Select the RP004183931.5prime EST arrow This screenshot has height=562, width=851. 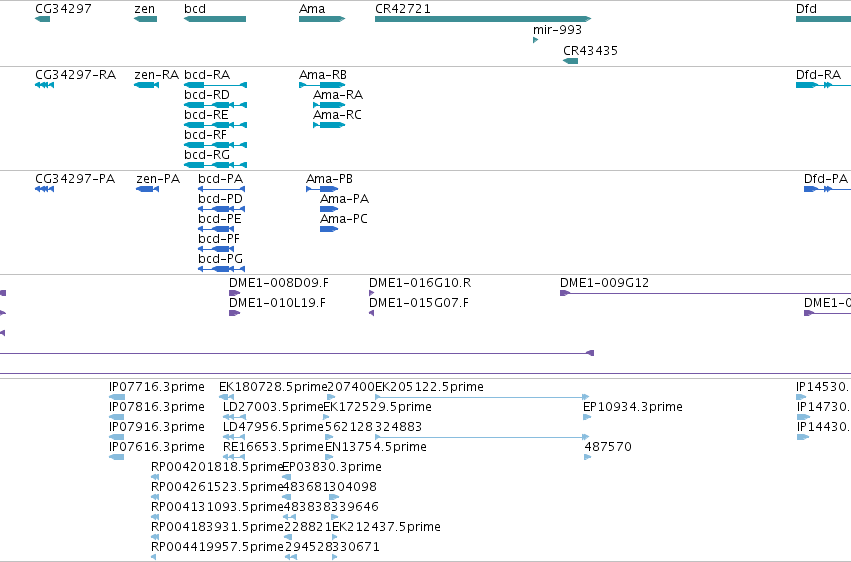click(x=155, y=537)
